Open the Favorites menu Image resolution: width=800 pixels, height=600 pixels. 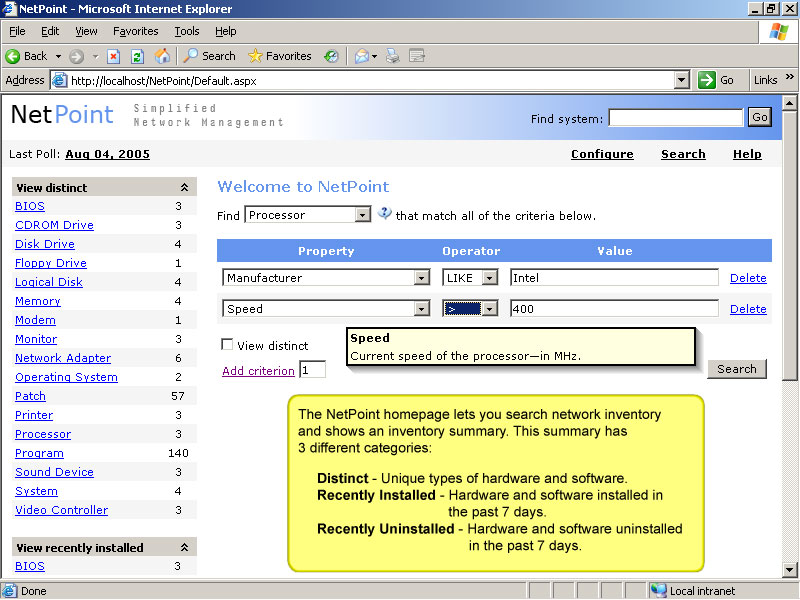pyautogui.click(x=136, y=31)
